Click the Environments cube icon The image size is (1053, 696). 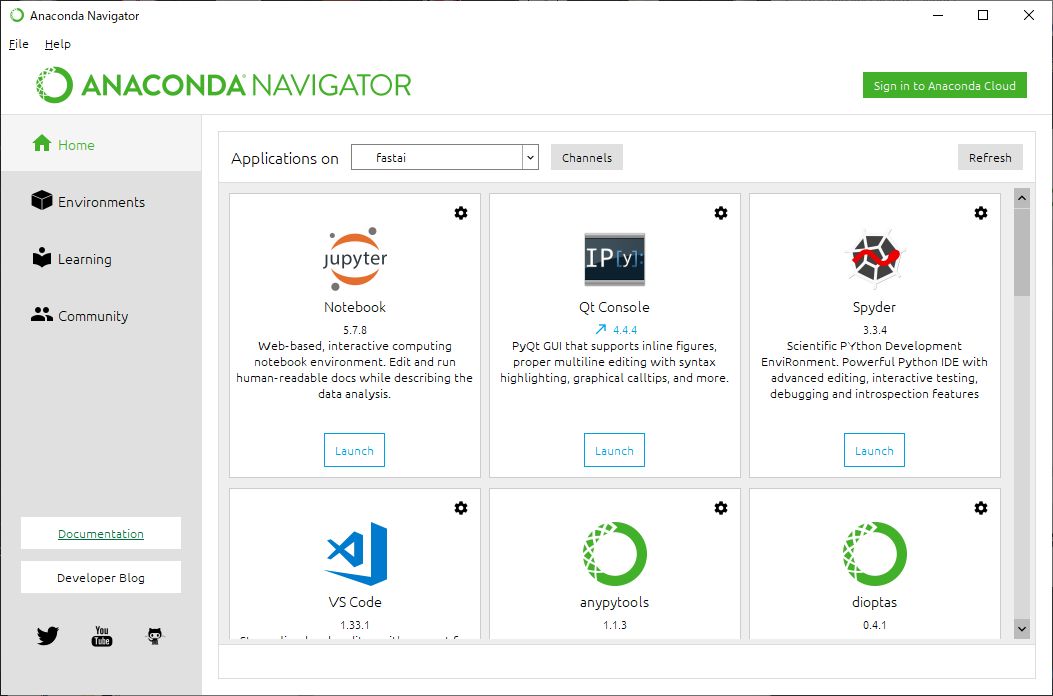[x=42, y=200]
